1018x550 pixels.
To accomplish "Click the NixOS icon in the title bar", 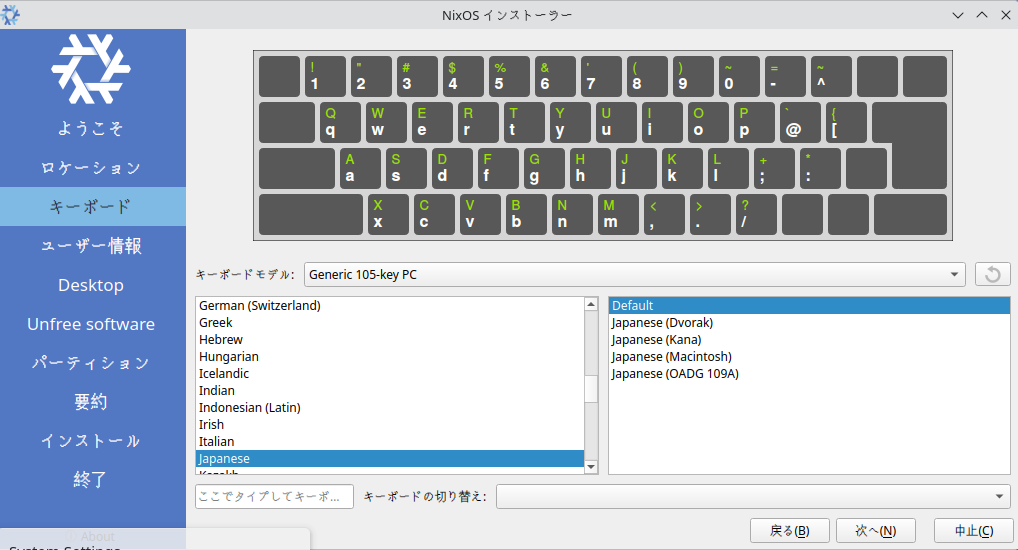I will tap(10, 14).
